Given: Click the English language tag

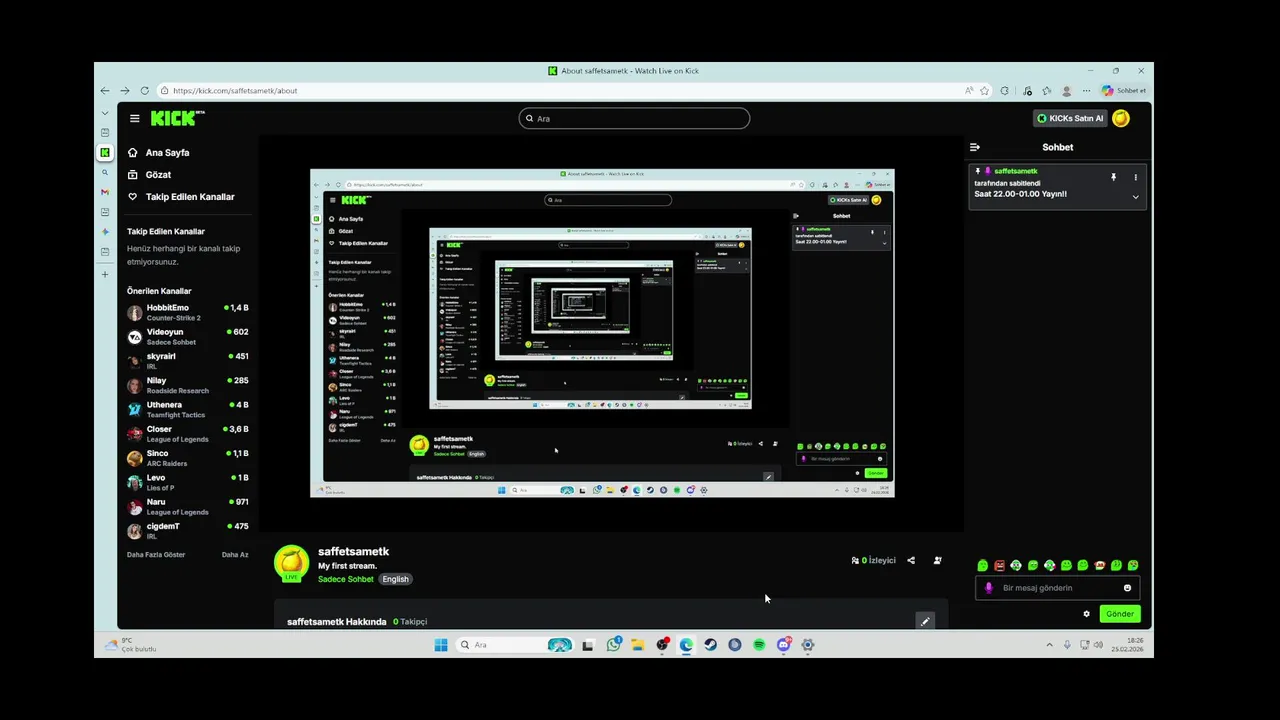Looking at the screenshot, I should tap(395, 579).
